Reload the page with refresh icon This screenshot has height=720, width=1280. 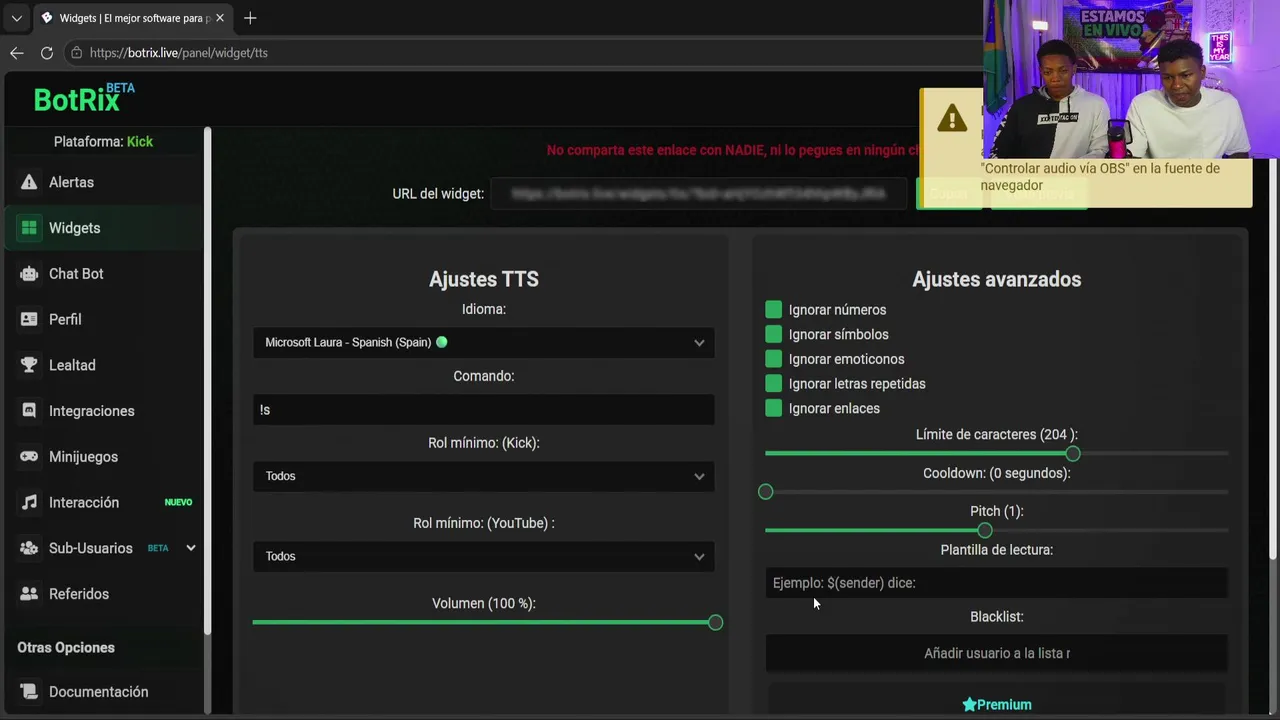coord(47,53)
